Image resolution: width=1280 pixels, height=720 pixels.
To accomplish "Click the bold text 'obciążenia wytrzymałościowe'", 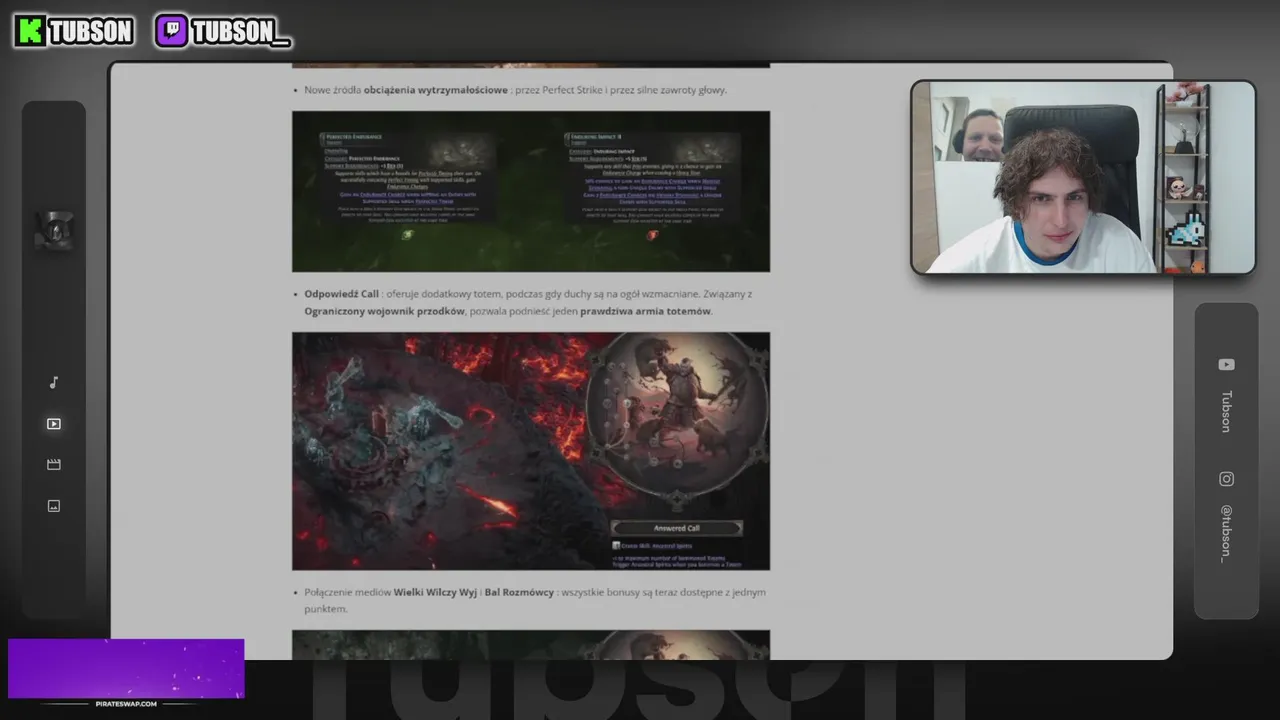I will click(436, 90).
